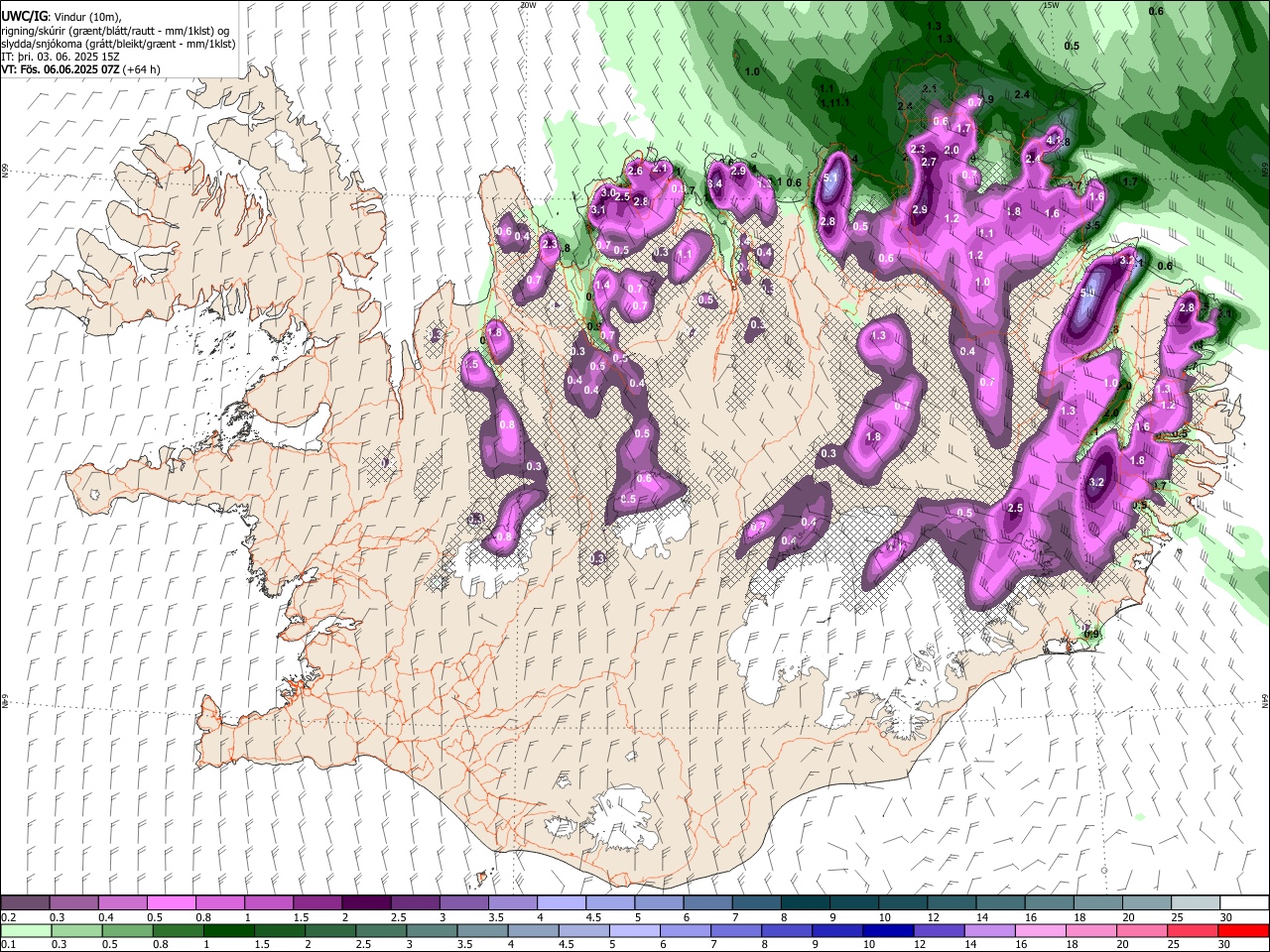This screenshot has width=1270, height=952.
Task: Pick the snow legend swatch between 6 and 7
Action: (x=706, y=902)
